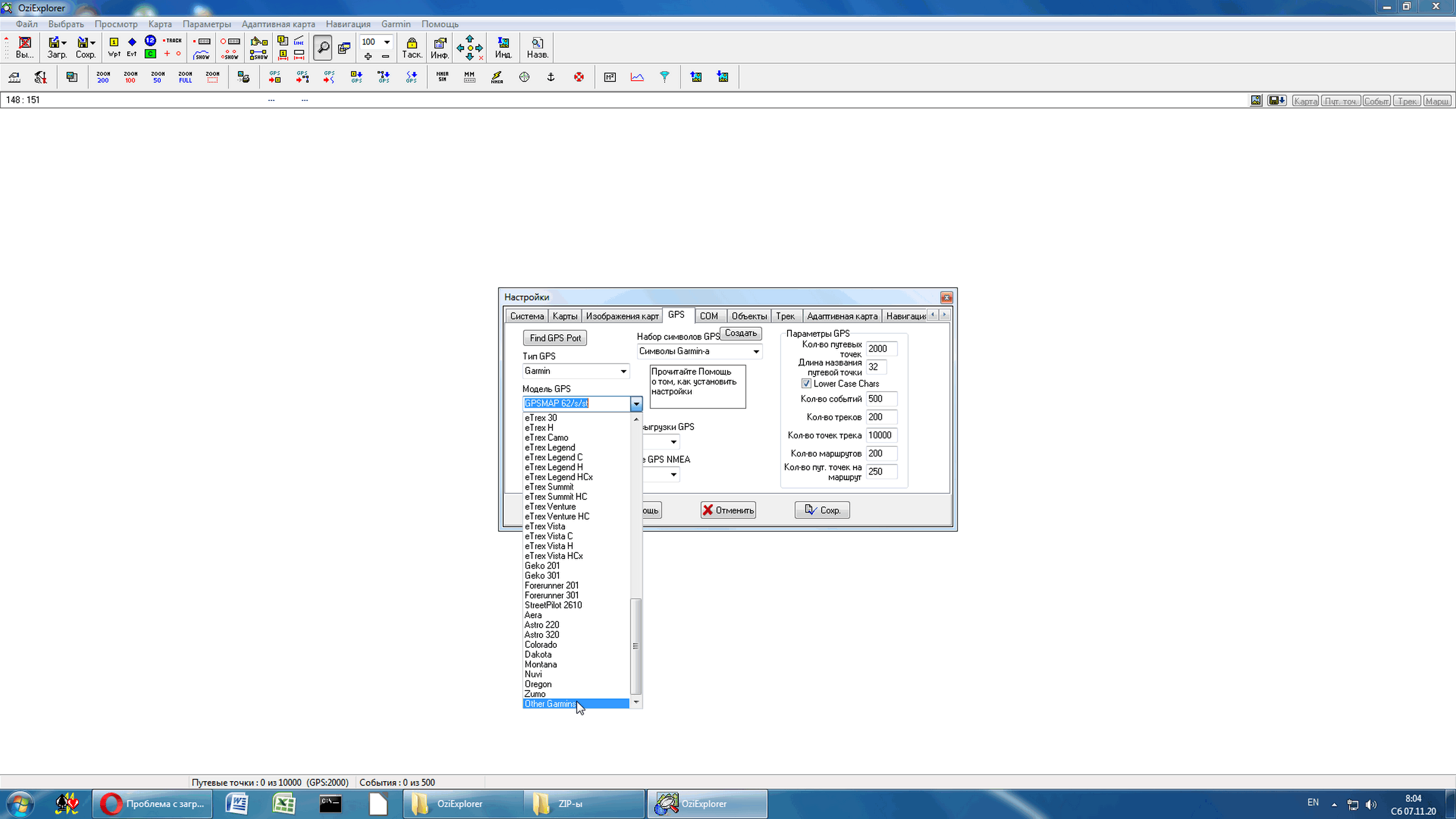Screen dimensions: 1456x819
Task: Click the blue circle 12 icon
Action: pos(150,41)
